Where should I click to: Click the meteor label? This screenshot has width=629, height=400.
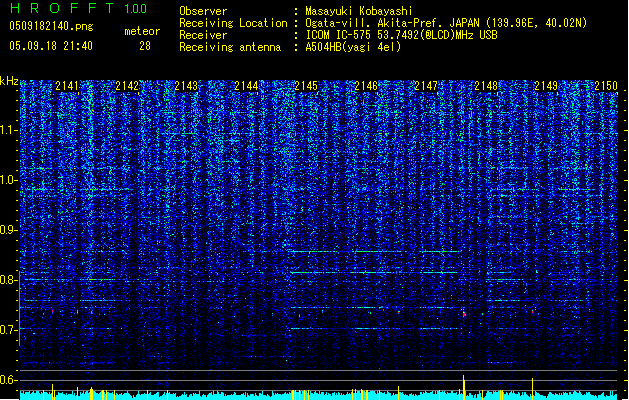point(142,31)
